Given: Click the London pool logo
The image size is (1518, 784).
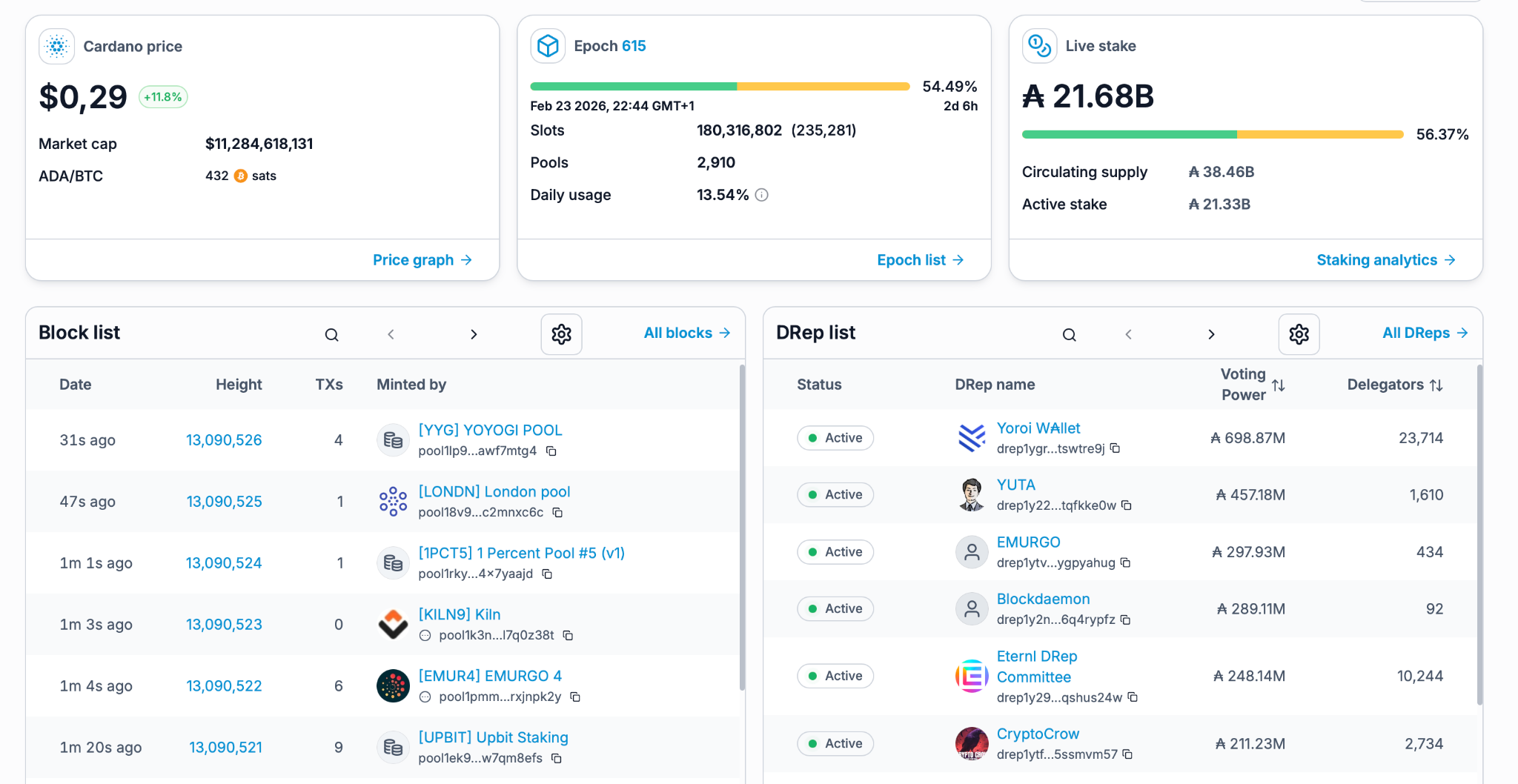Looking at the screenshot, I should click(x=393, y=501).
